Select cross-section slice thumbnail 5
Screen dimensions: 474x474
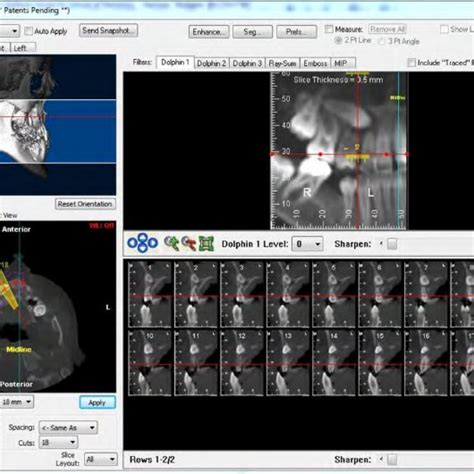pos(334,294)
